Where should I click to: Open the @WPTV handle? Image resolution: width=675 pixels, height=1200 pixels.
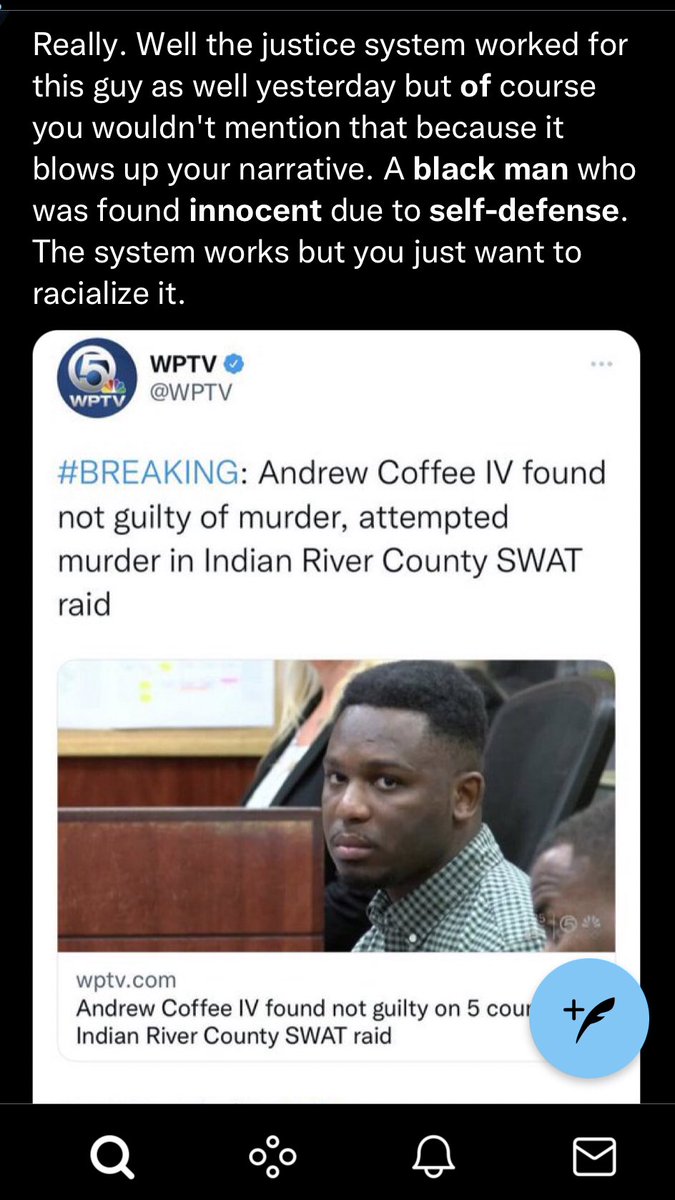pos(189,391)
